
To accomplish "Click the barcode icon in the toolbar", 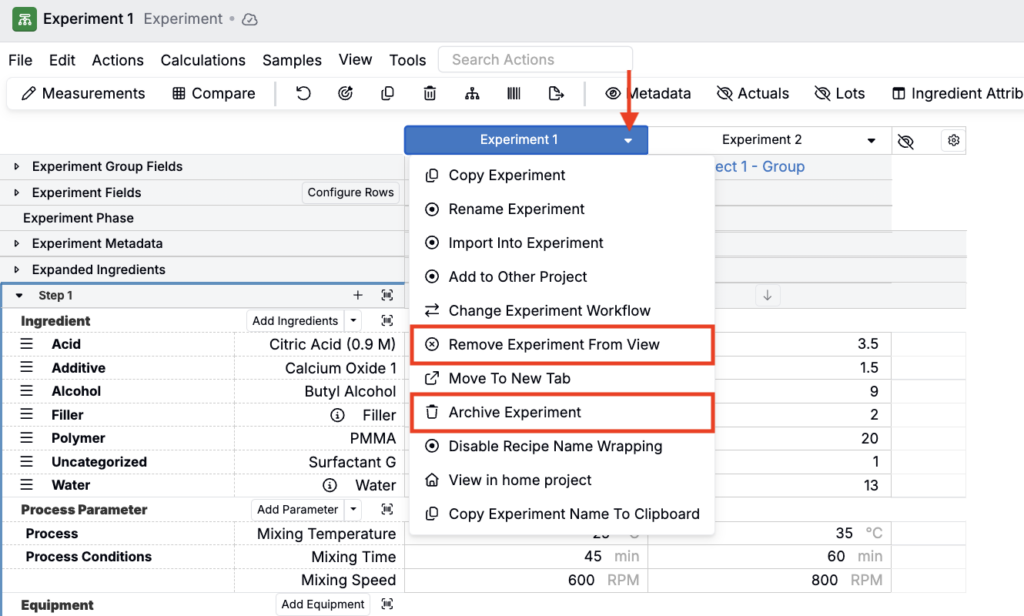I will pyautogui.click(x=514, y=94).
